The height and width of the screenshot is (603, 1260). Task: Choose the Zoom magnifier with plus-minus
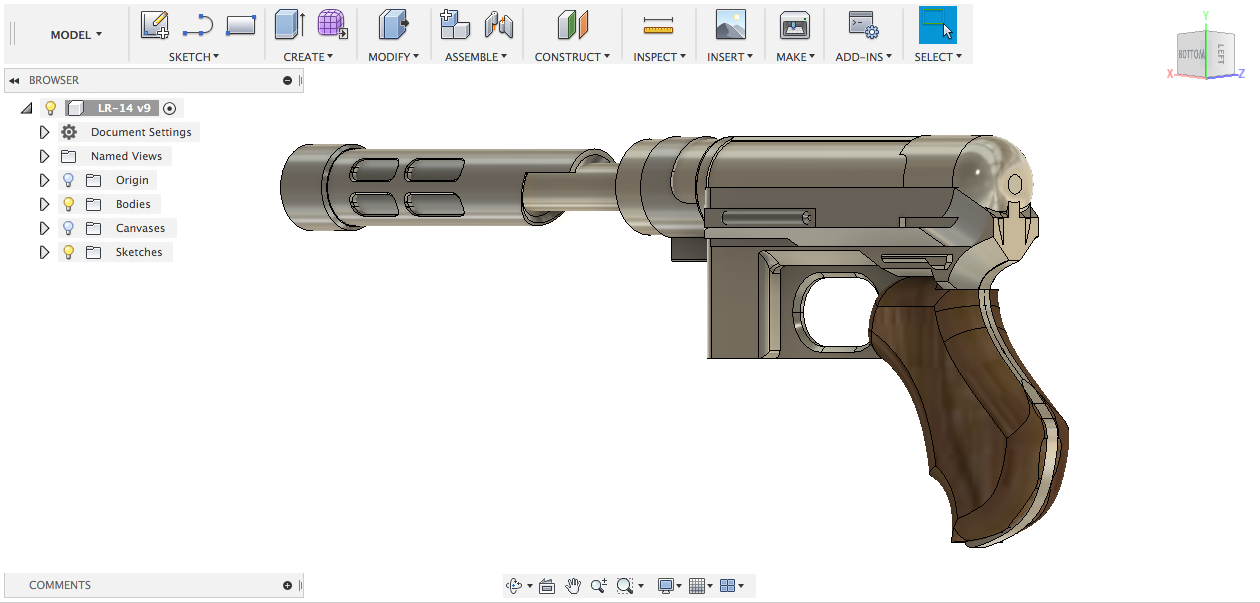(x=598, y=586)
